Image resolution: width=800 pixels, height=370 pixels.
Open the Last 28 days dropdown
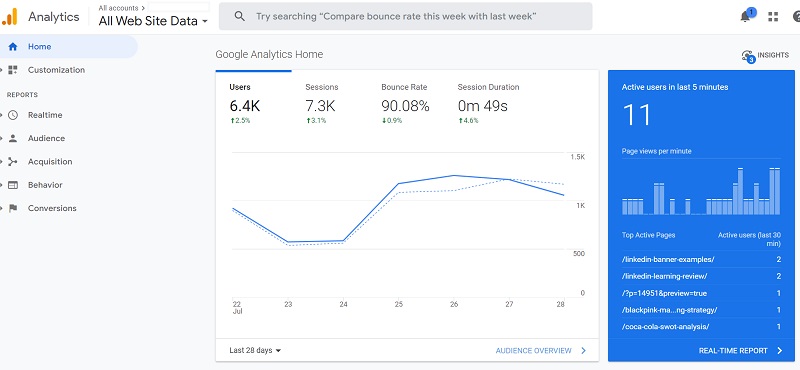(255, 351)
